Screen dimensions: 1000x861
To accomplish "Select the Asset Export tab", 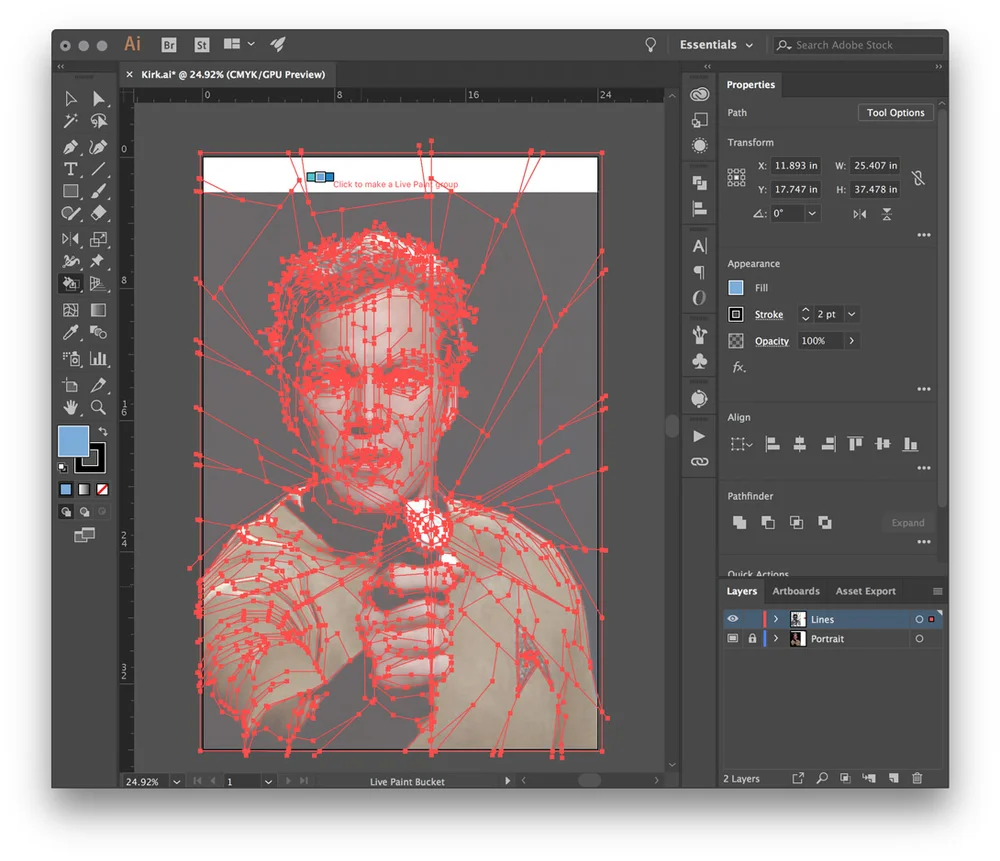I will (x=865, y=591).
